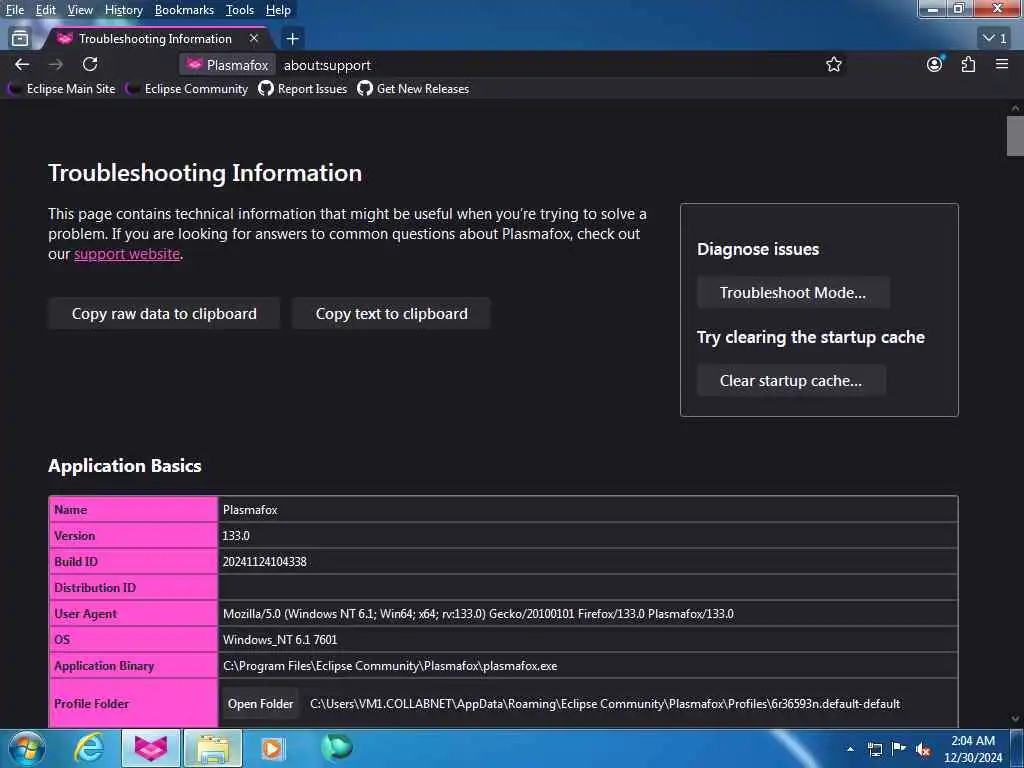Click the Build ID value 20241124104338
The width and height of the screenshot is (1024, 768).
coord(264,562)
